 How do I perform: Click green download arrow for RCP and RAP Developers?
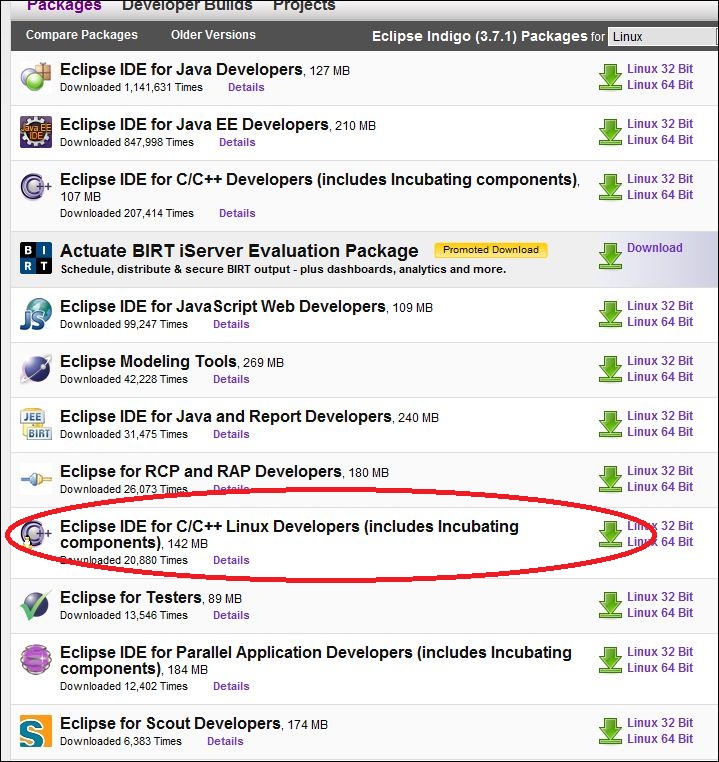pos(610,478)
